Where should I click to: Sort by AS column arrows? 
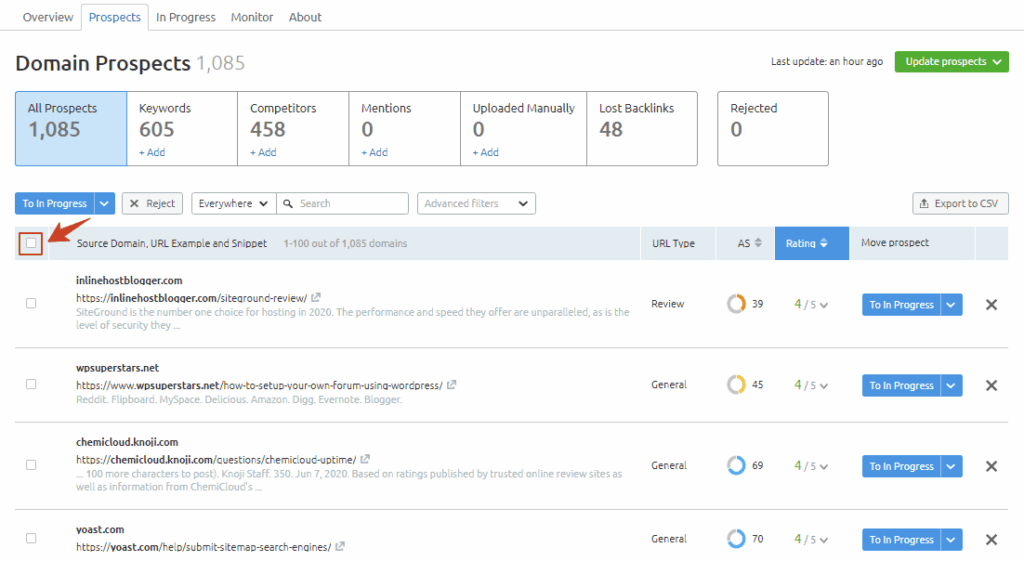[x=757, y=243]
